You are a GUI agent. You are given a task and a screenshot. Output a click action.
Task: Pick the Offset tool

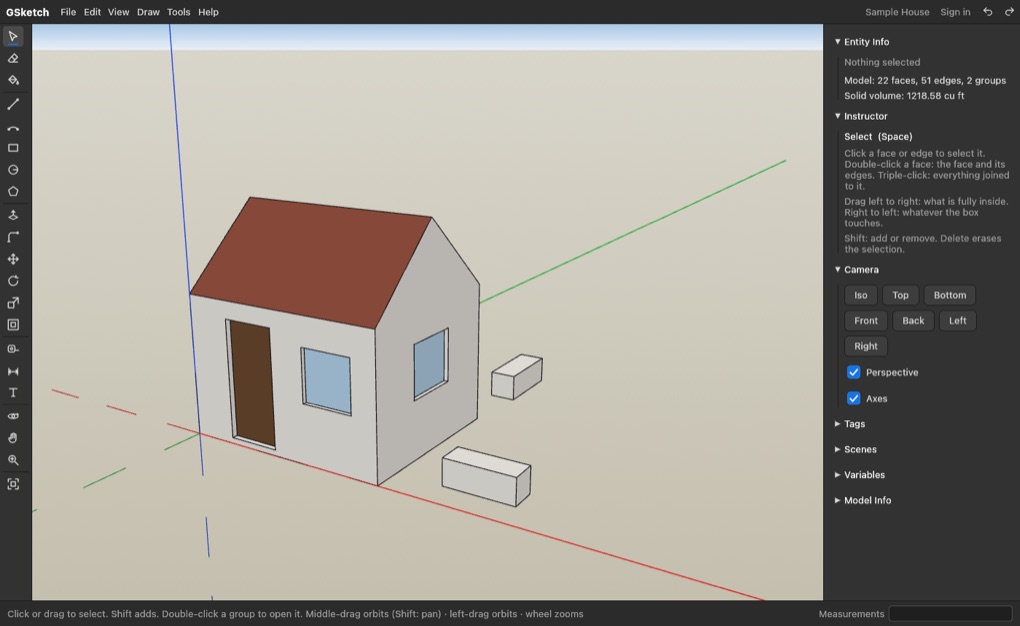13,325
